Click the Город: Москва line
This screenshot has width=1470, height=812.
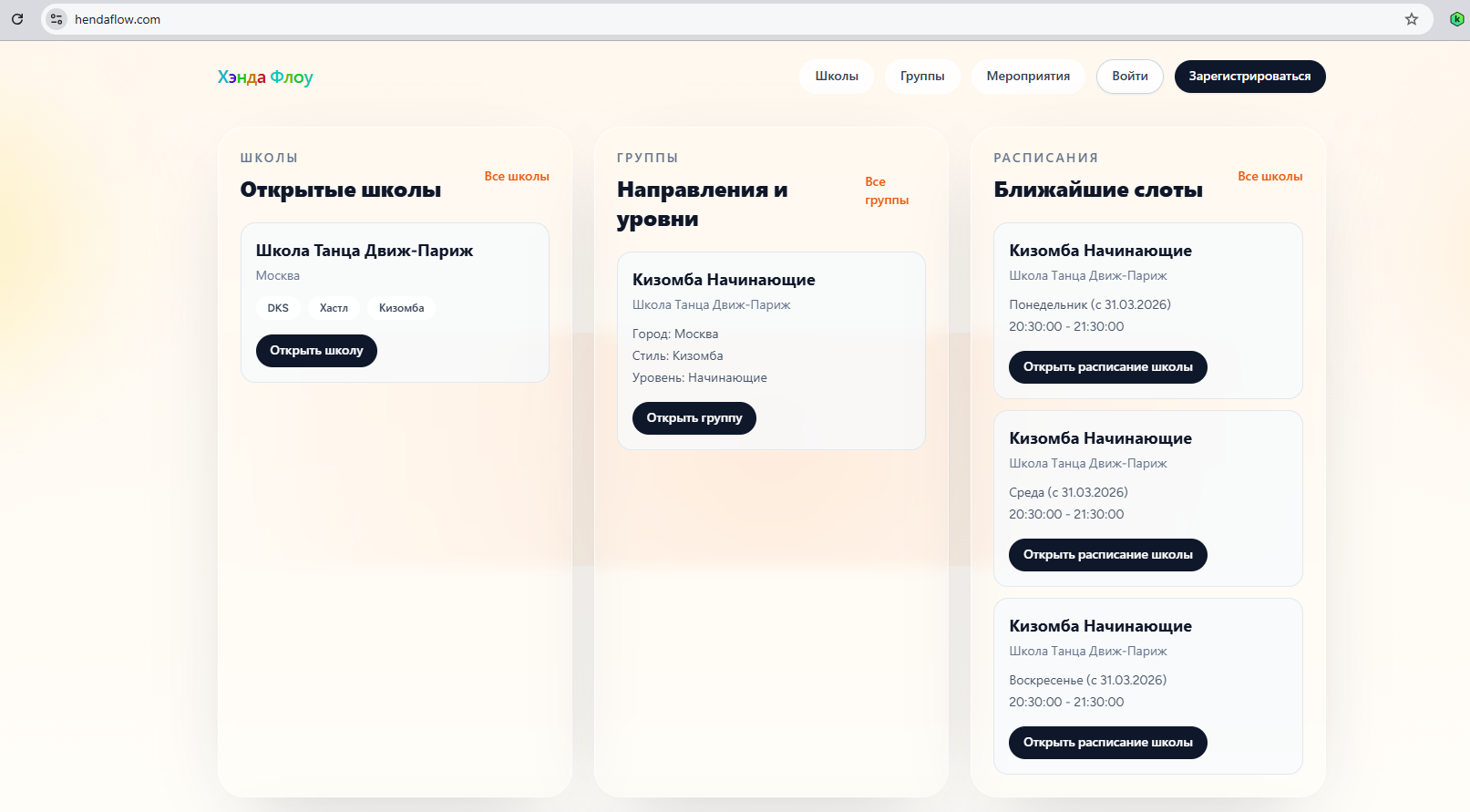click(x=675, y=334)
